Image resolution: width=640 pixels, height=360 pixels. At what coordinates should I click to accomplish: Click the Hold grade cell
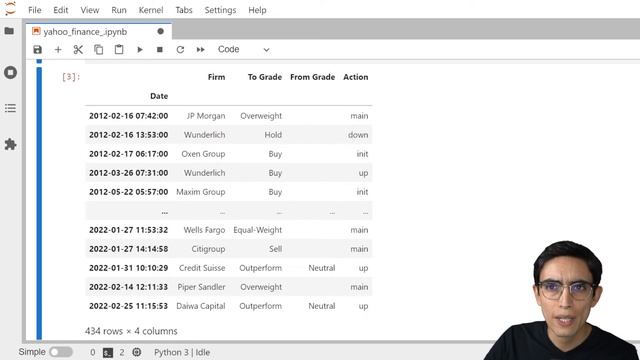click(x=273, y=135)
